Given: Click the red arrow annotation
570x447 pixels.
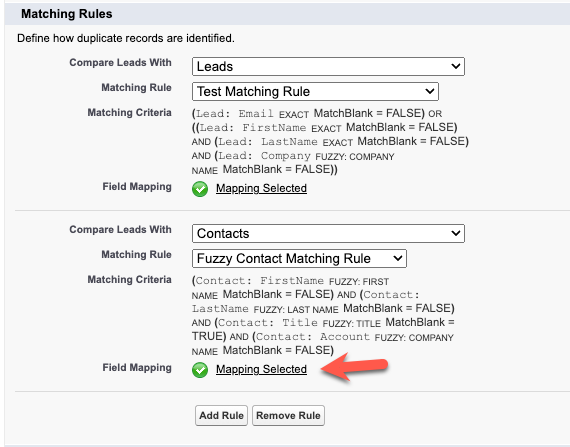Looking at the screenshot, I should [354, 367].
